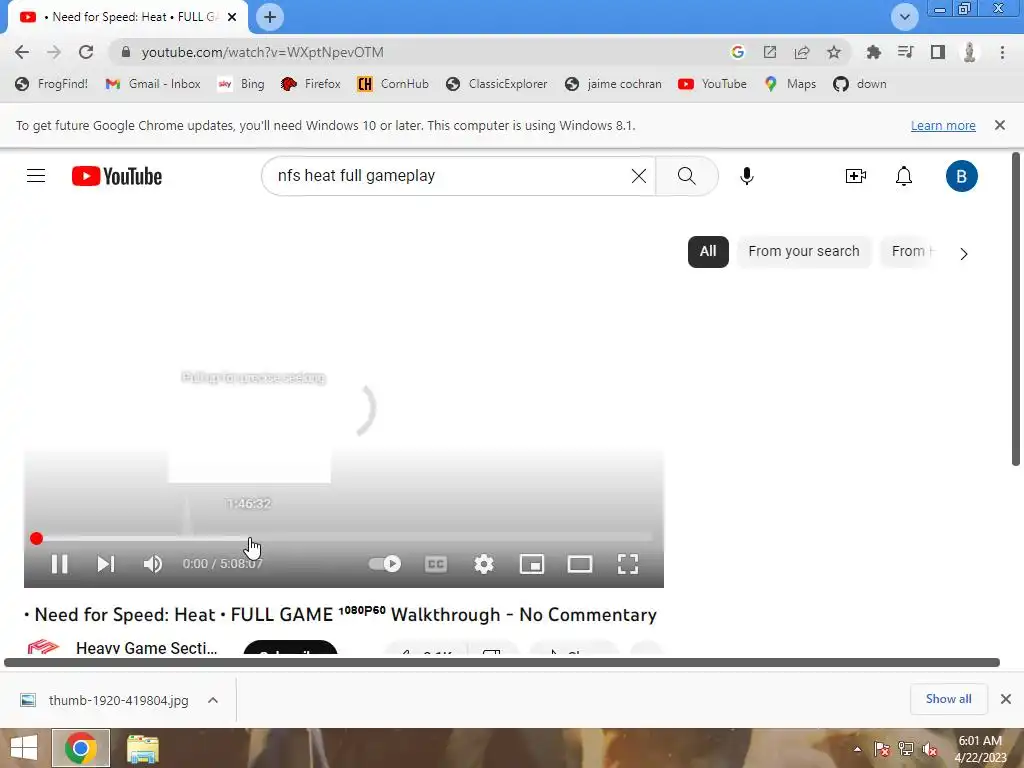Open Chrome profile avatar
The width and height of the screenshot is (1024, 768).
970,52
